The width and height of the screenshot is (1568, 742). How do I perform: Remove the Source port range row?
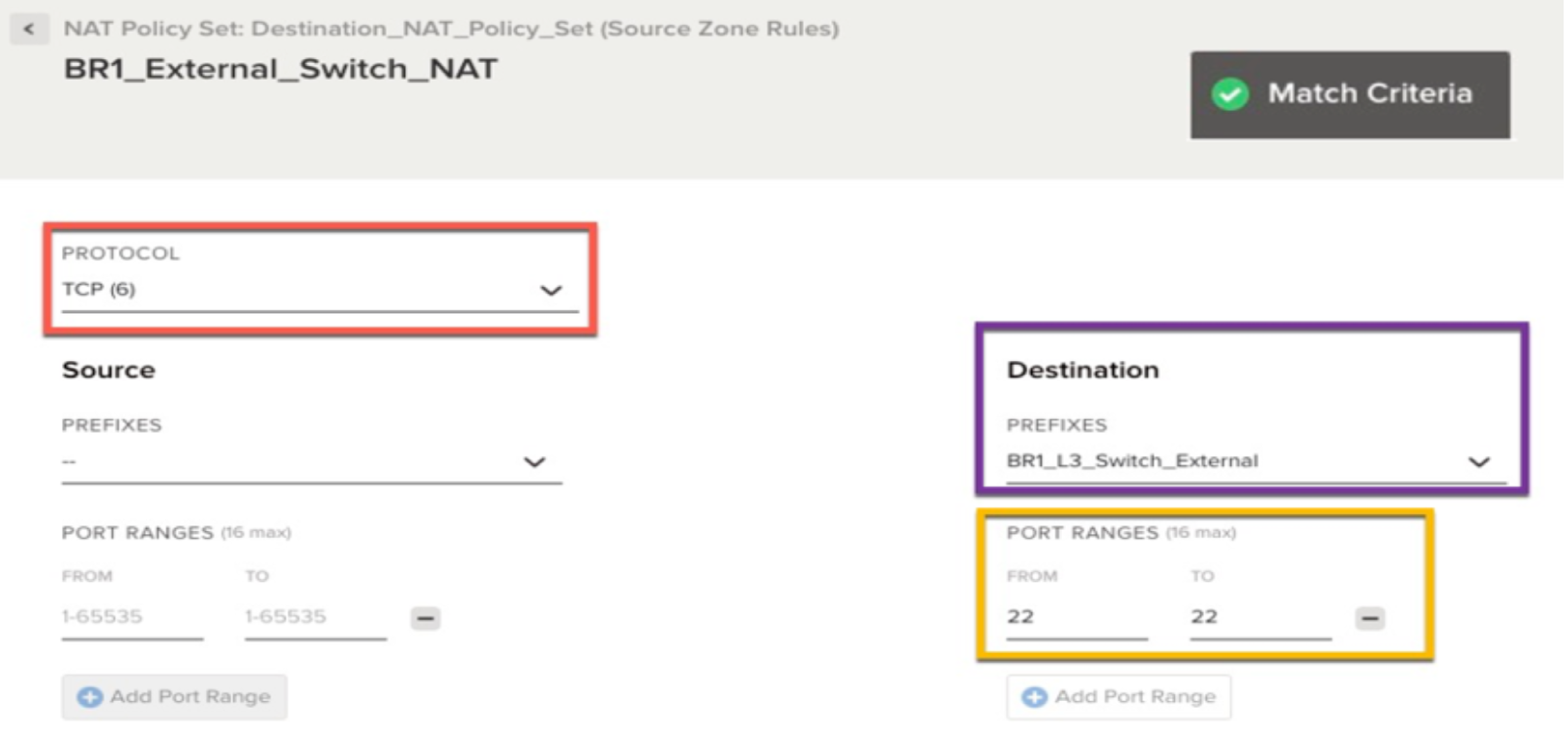pos(425,618)
